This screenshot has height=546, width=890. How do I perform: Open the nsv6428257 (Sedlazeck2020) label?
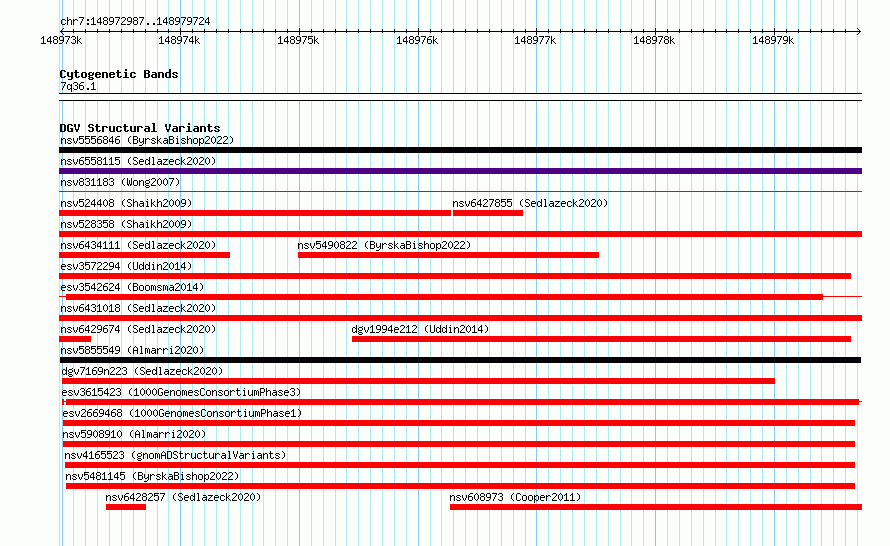[x=183, y=497]
